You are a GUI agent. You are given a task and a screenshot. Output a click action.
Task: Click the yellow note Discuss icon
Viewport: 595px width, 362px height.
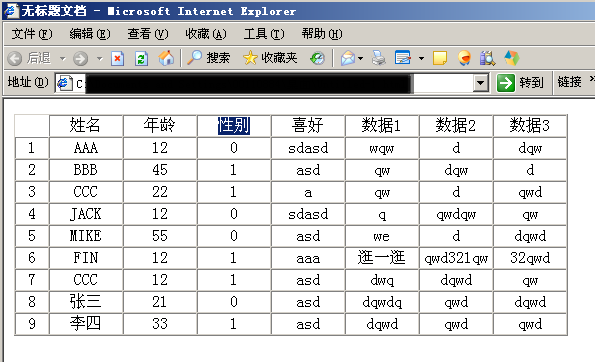pyautogui.click(x=440, y=58)
